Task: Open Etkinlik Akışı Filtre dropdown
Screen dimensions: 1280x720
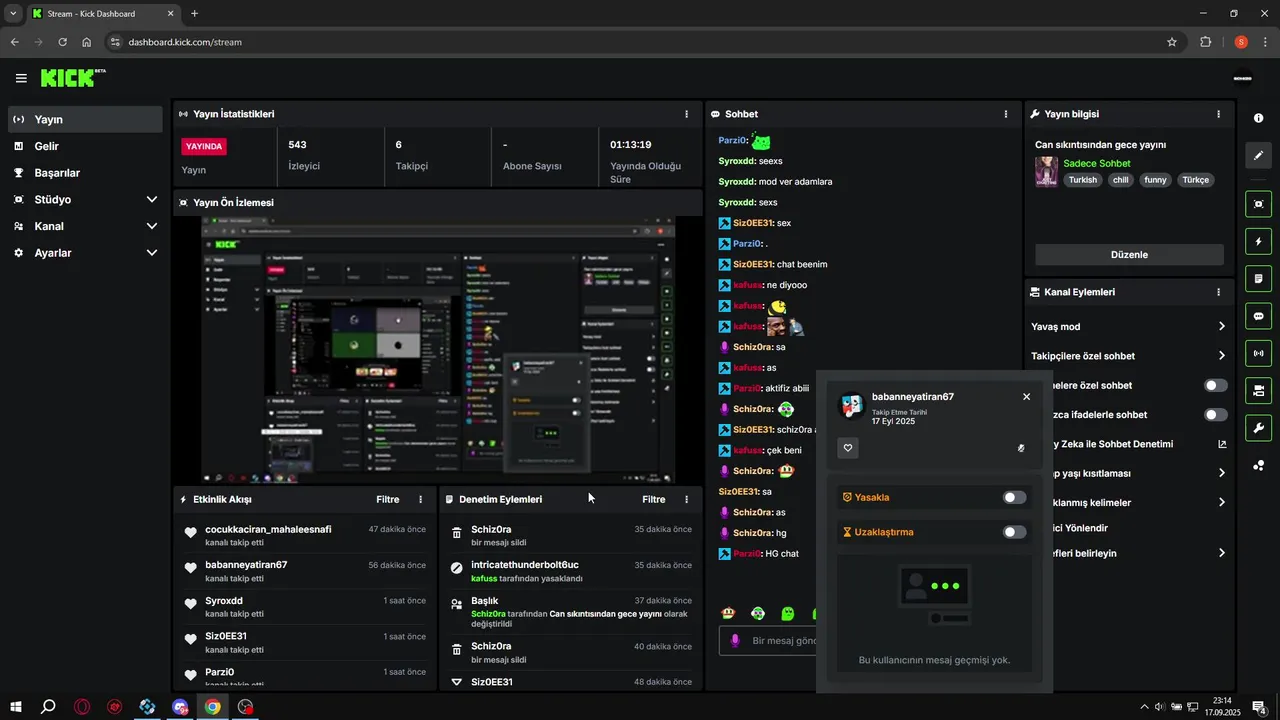Action: pos(387,499)
